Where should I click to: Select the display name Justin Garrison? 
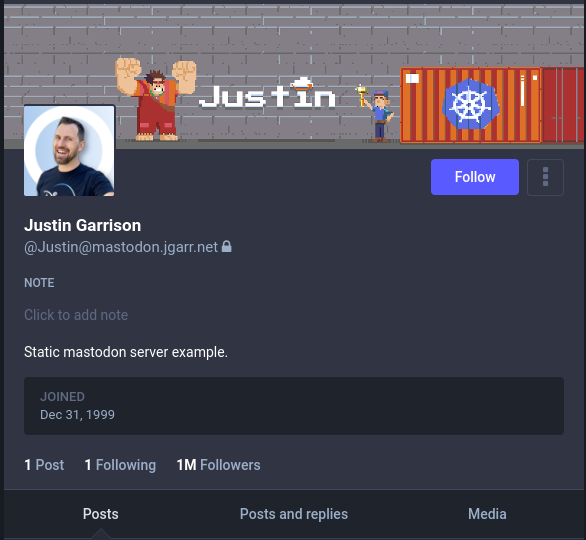(83, 225)
